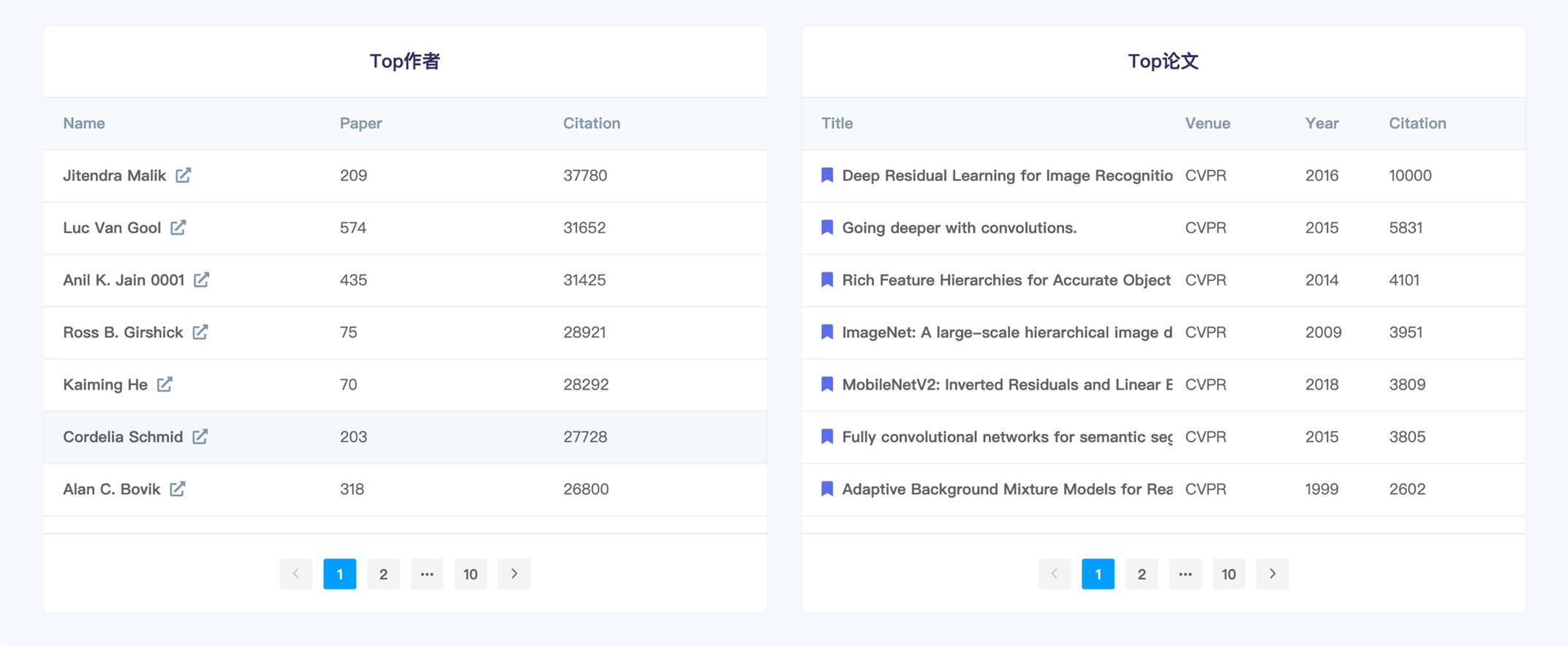1568x647 pixels.
Task: Click external link icon next to Ross B. Girshick
Action: [x=200, y=332]
